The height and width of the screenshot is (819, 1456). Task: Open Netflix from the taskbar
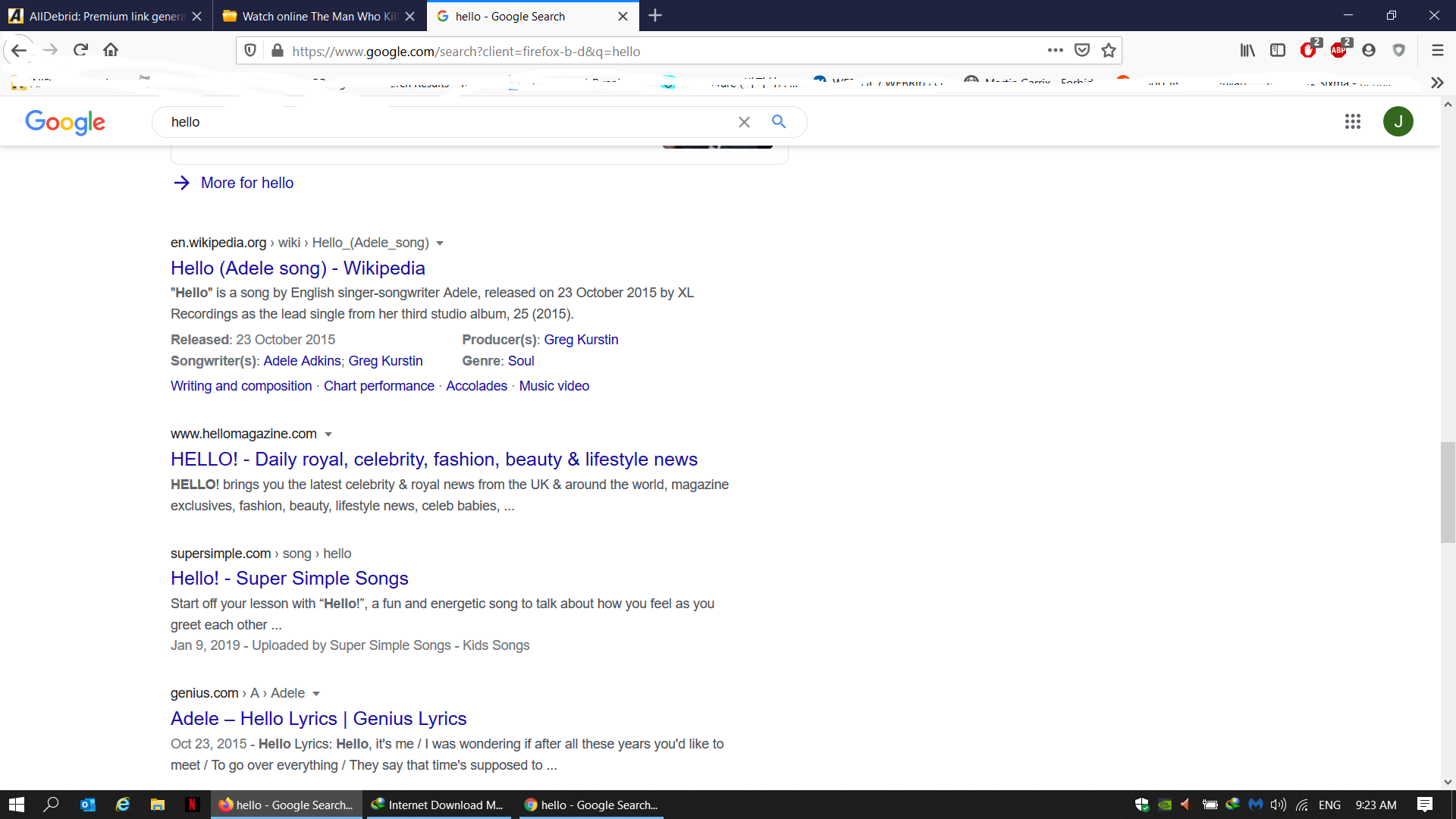click(x=193, y=805)
